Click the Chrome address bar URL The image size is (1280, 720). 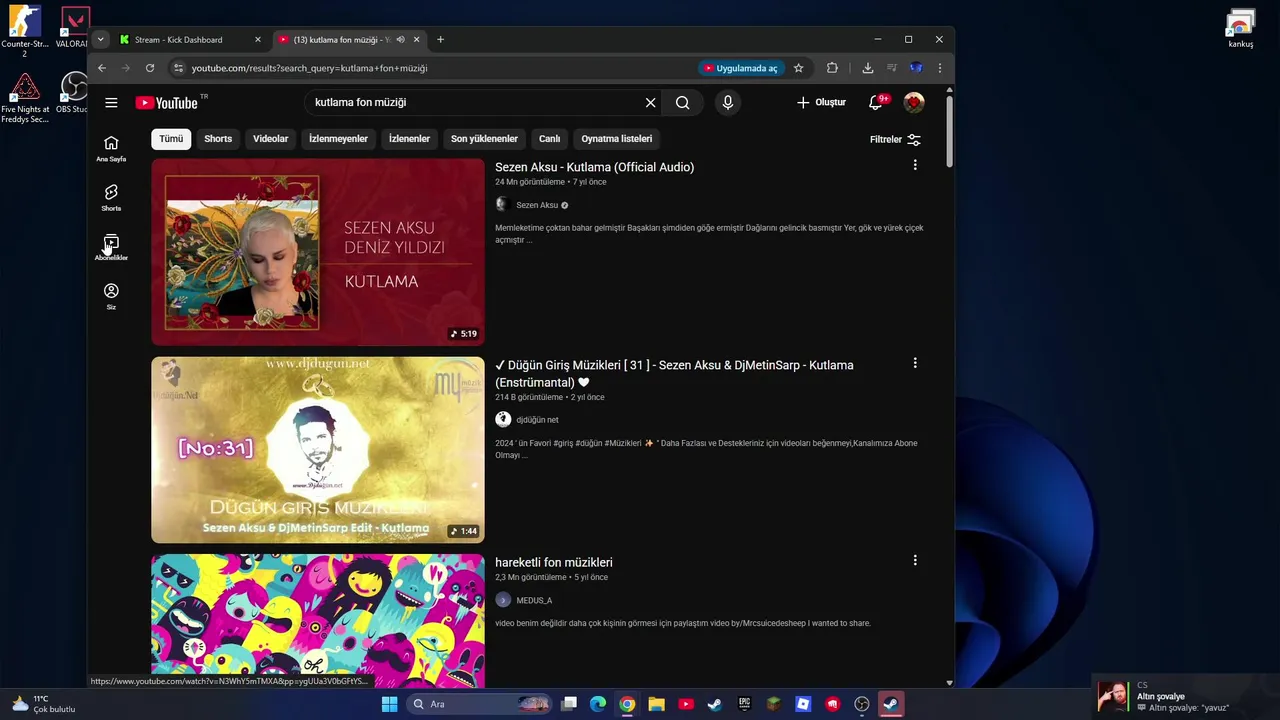[309, 68]
